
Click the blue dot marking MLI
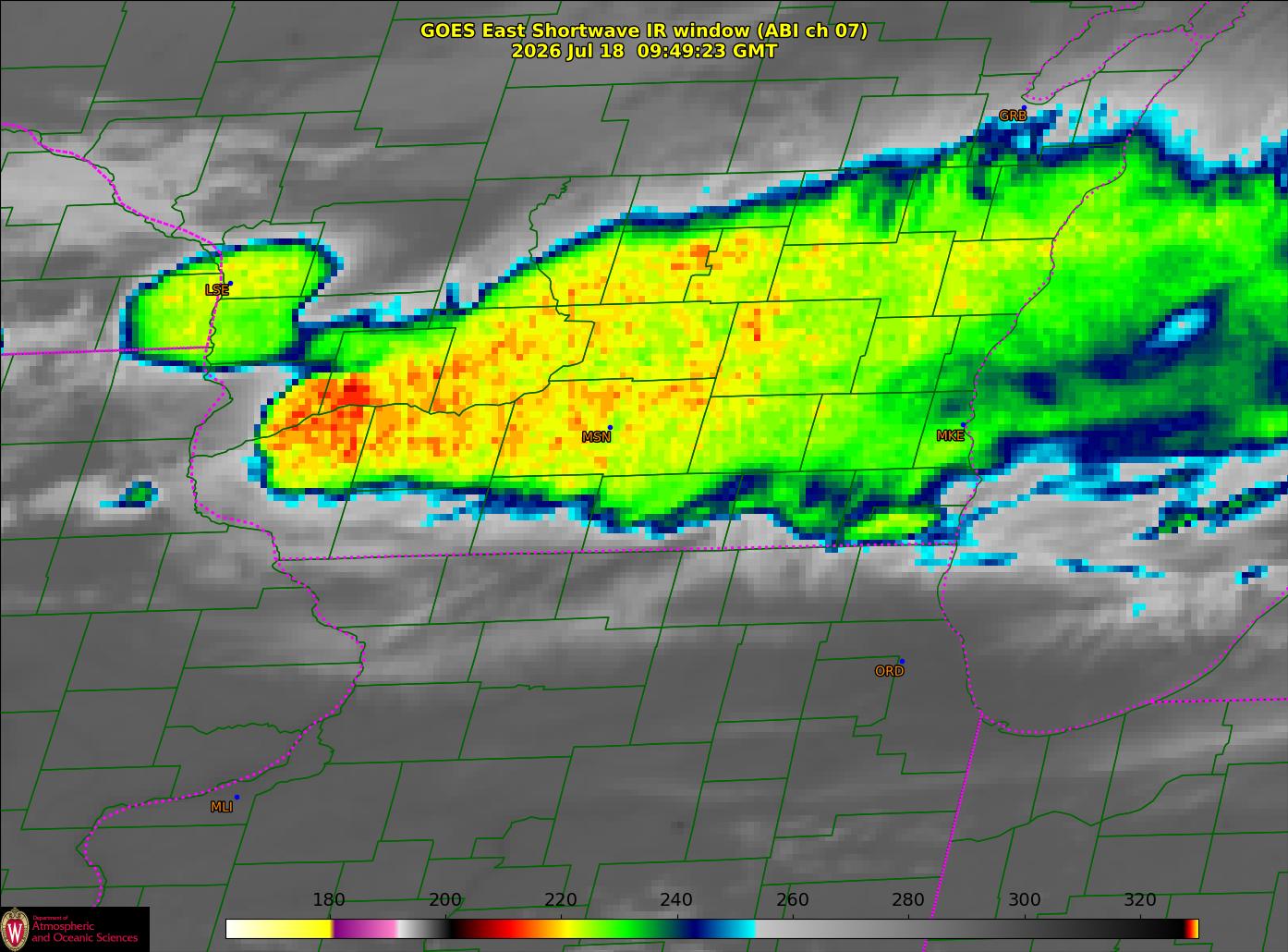pos(237,797)
